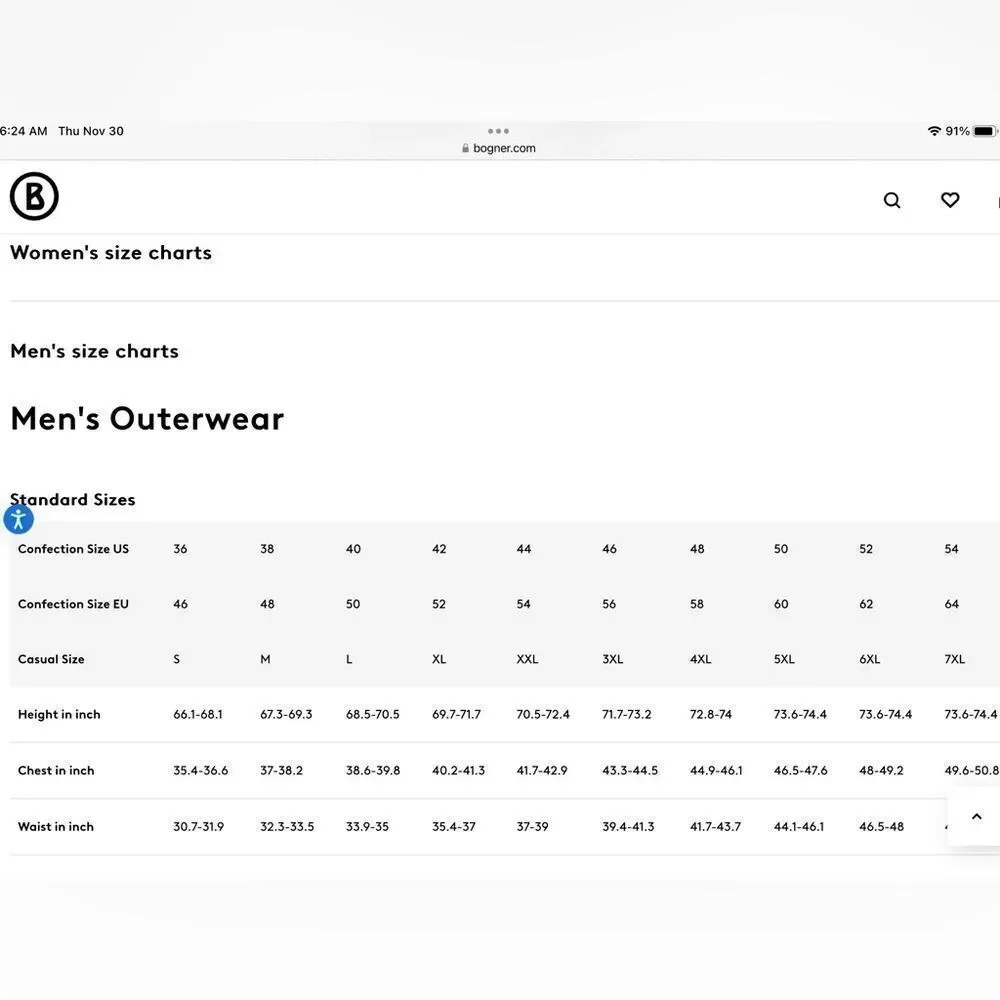Select chest value 35.4-36.6
1000x1000 pixels.
(x=201, y=770)
